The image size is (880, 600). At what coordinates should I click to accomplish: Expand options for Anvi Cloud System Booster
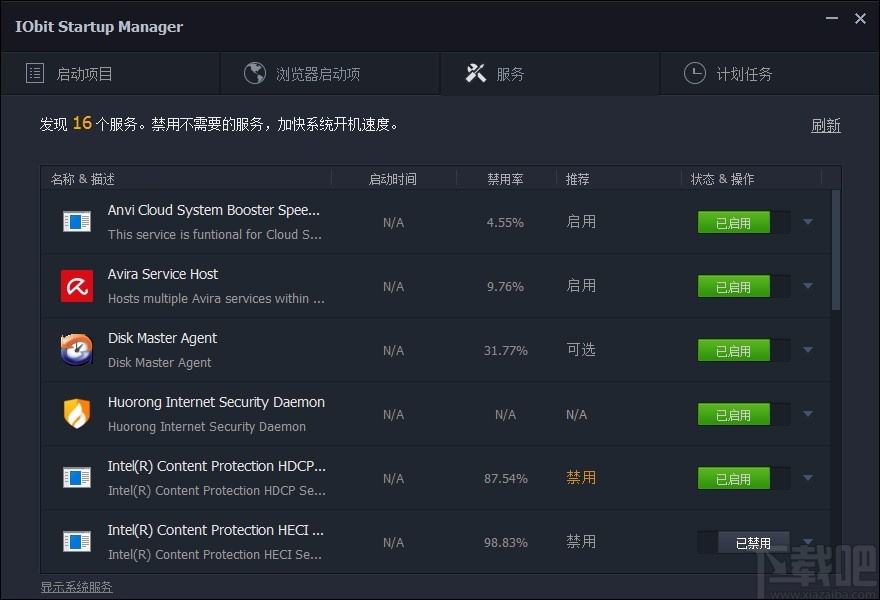click(807, 222)
